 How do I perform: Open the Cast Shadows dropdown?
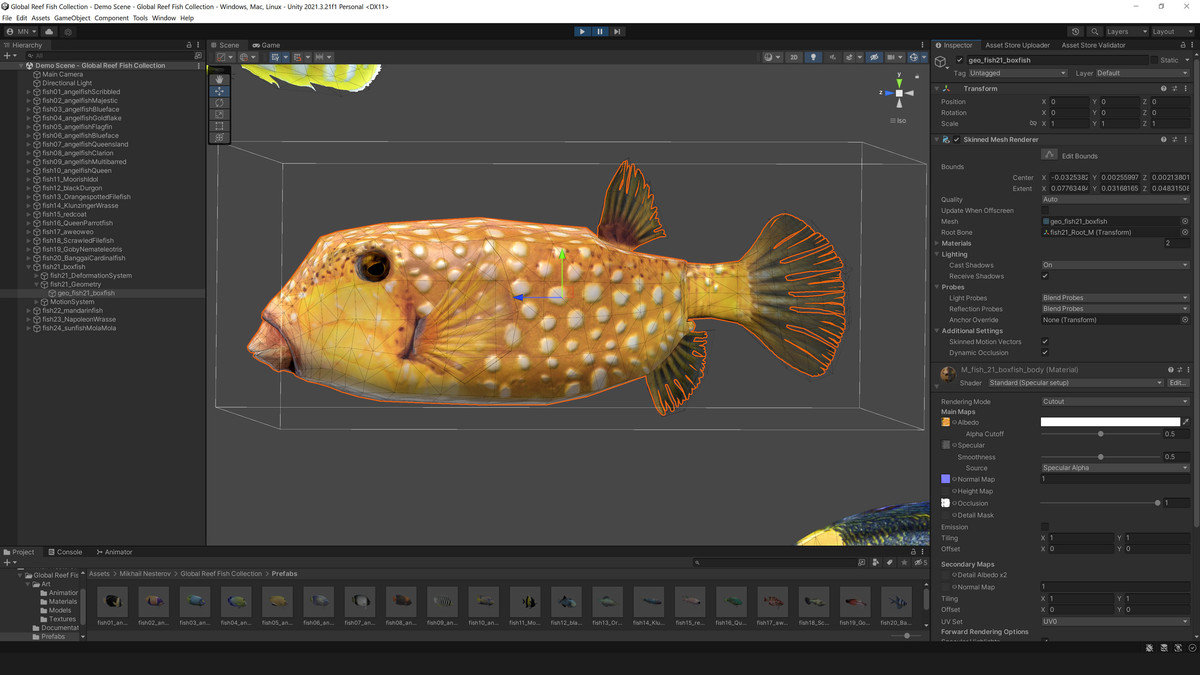[1113, 265]
